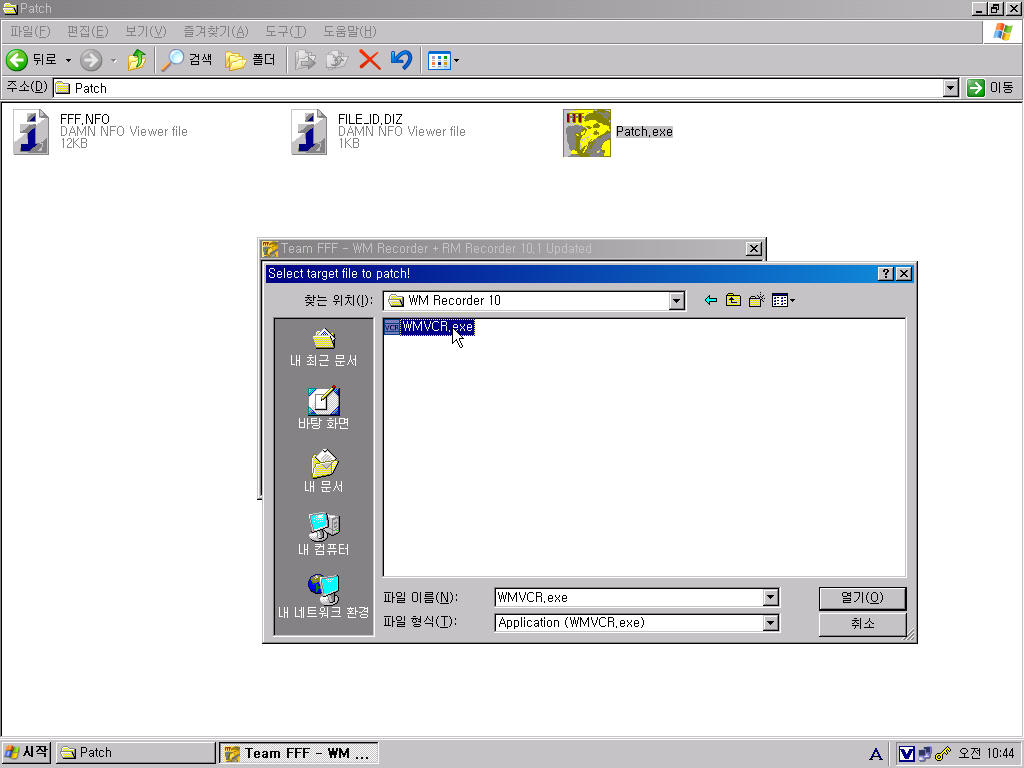
Task: Open the Explorer Views toolbar button
Action: tap(443, 61)
